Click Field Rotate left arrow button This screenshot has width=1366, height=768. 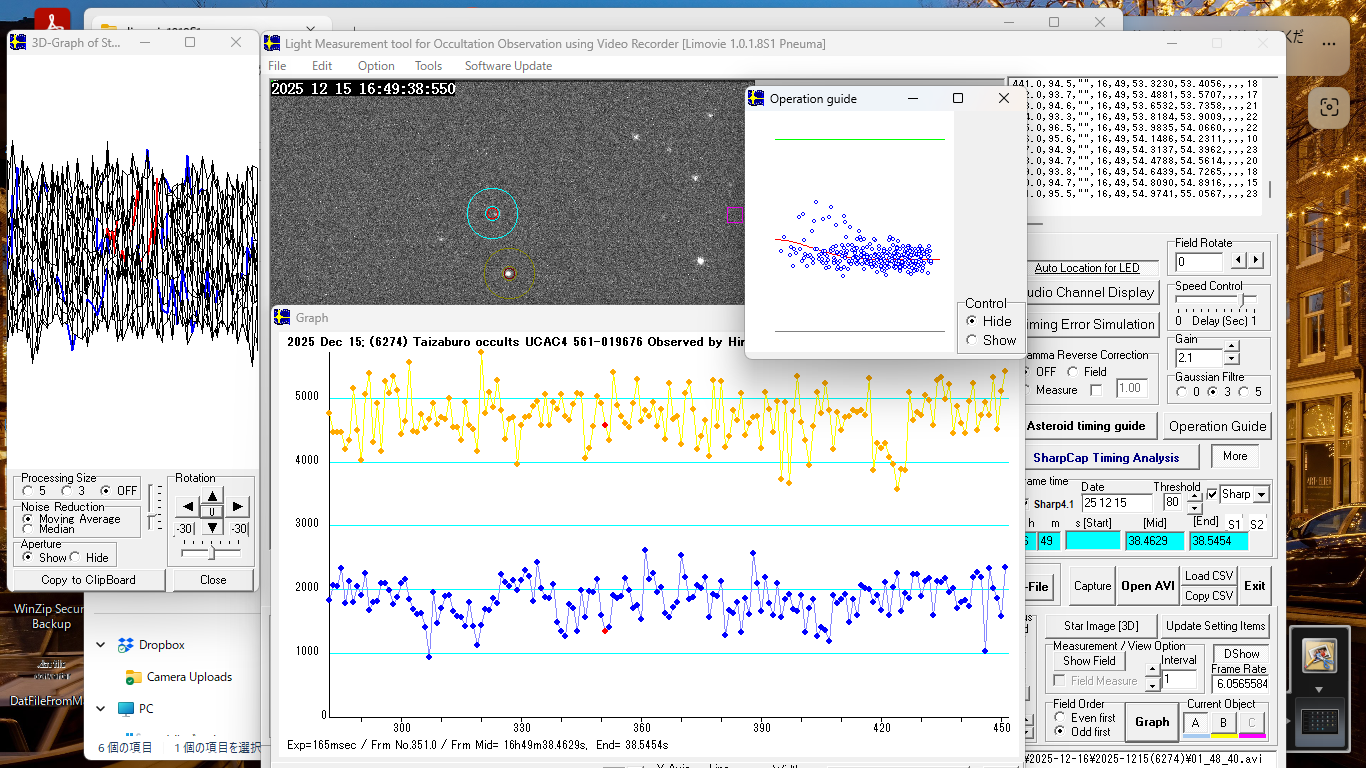pos(1238,261)
